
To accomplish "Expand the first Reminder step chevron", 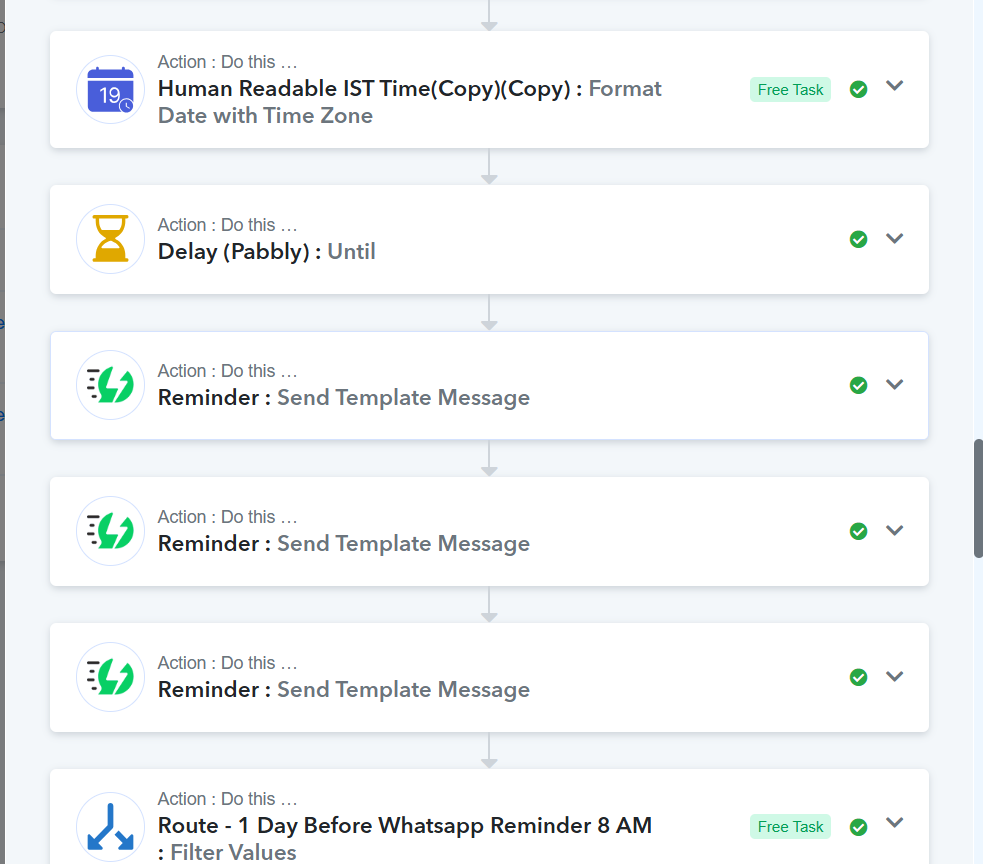I will click(895, 384).
